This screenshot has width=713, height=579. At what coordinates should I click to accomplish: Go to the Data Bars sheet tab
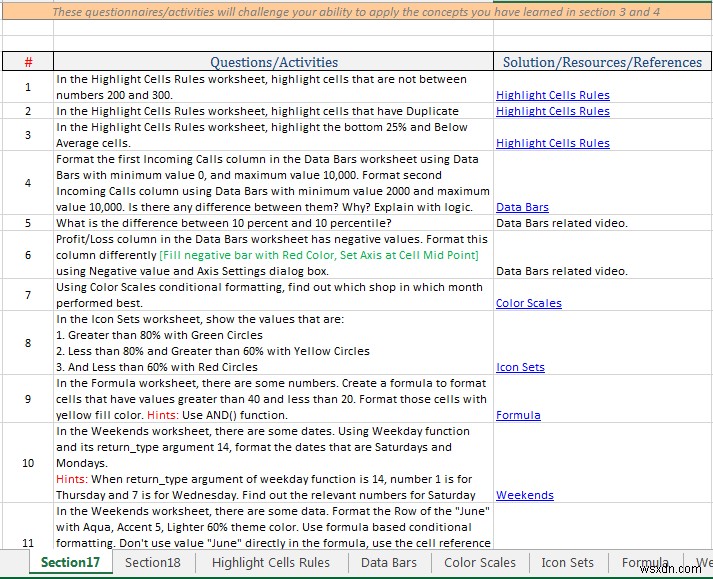(x=389, y=562)
